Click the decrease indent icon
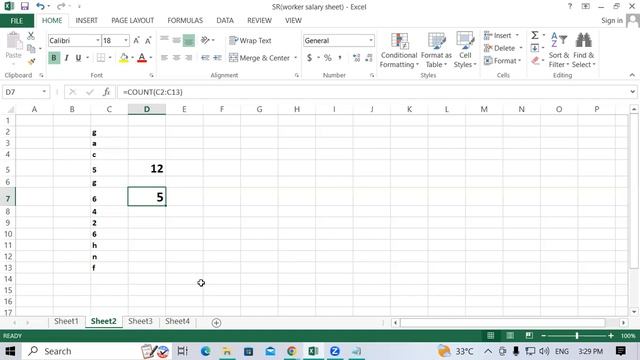This screenshot has height=360, width=640. point(205,58)
